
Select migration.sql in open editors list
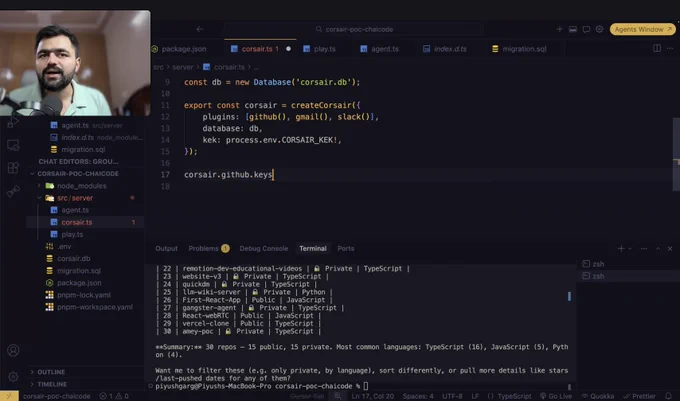[86, 150]
